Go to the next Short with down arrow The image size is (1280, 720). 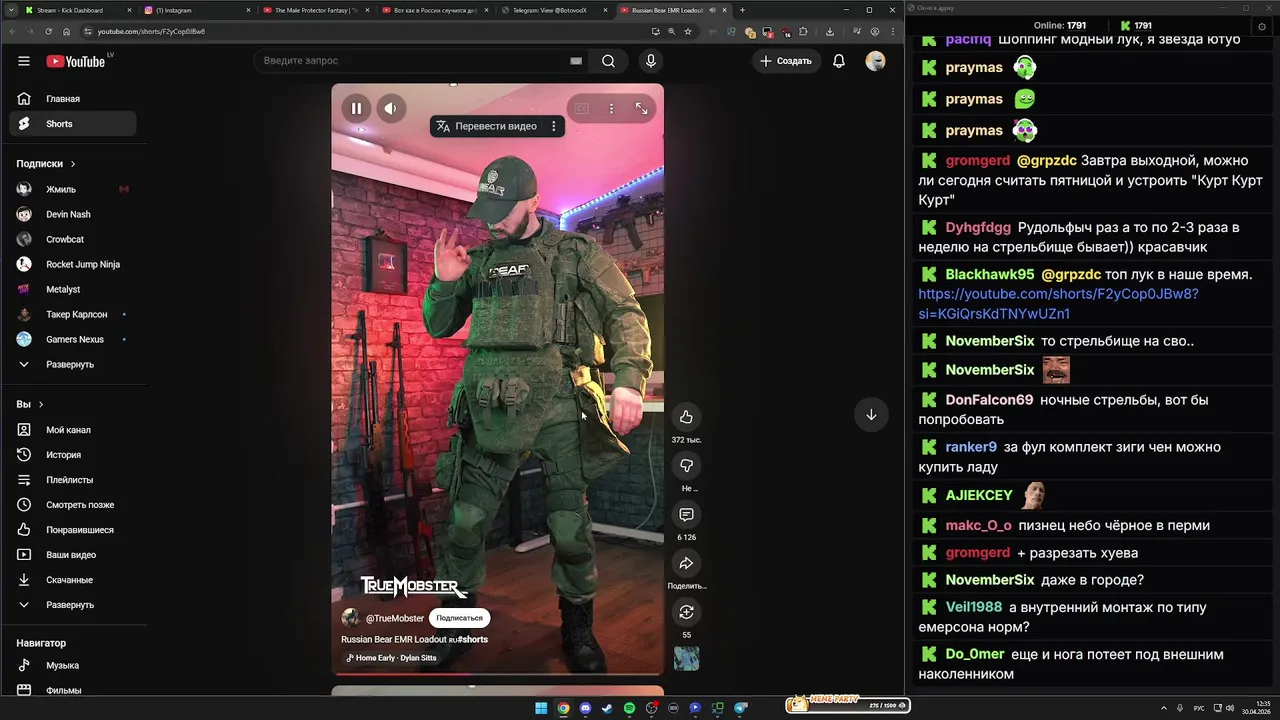click(x=871, y=415)
